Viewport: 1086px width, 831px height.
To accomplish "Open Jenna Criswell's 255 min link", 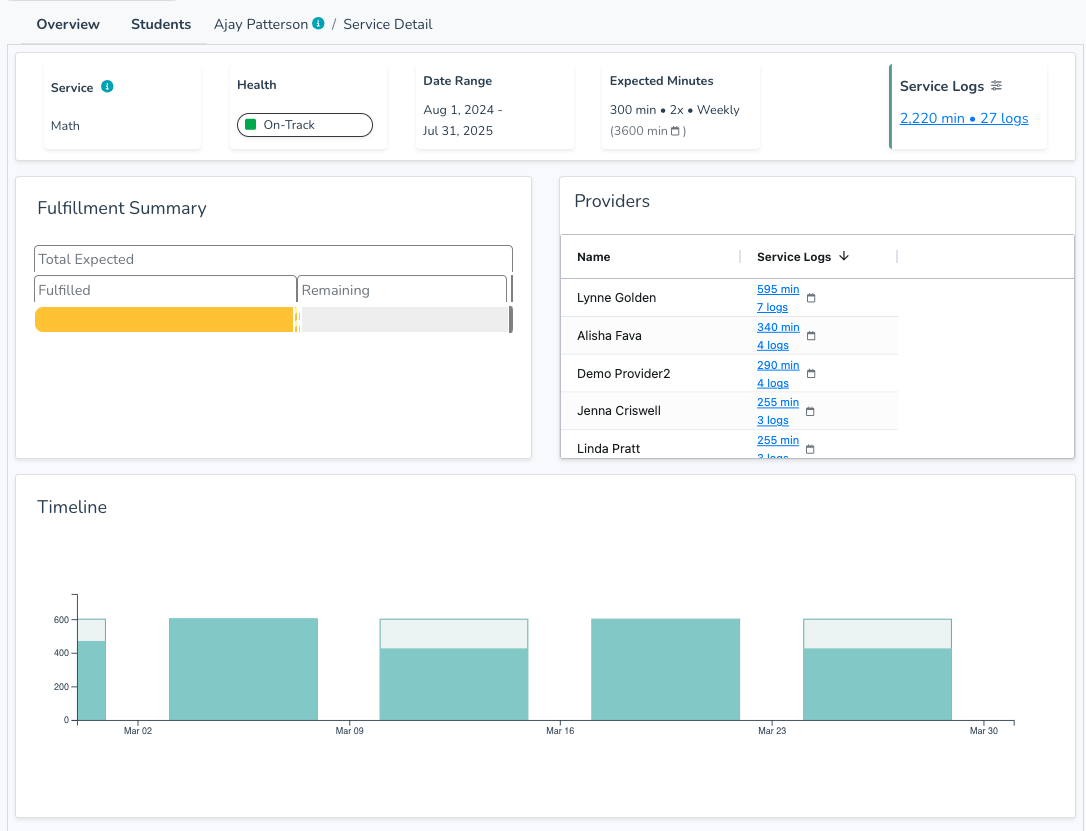I will tap(778, 402).
